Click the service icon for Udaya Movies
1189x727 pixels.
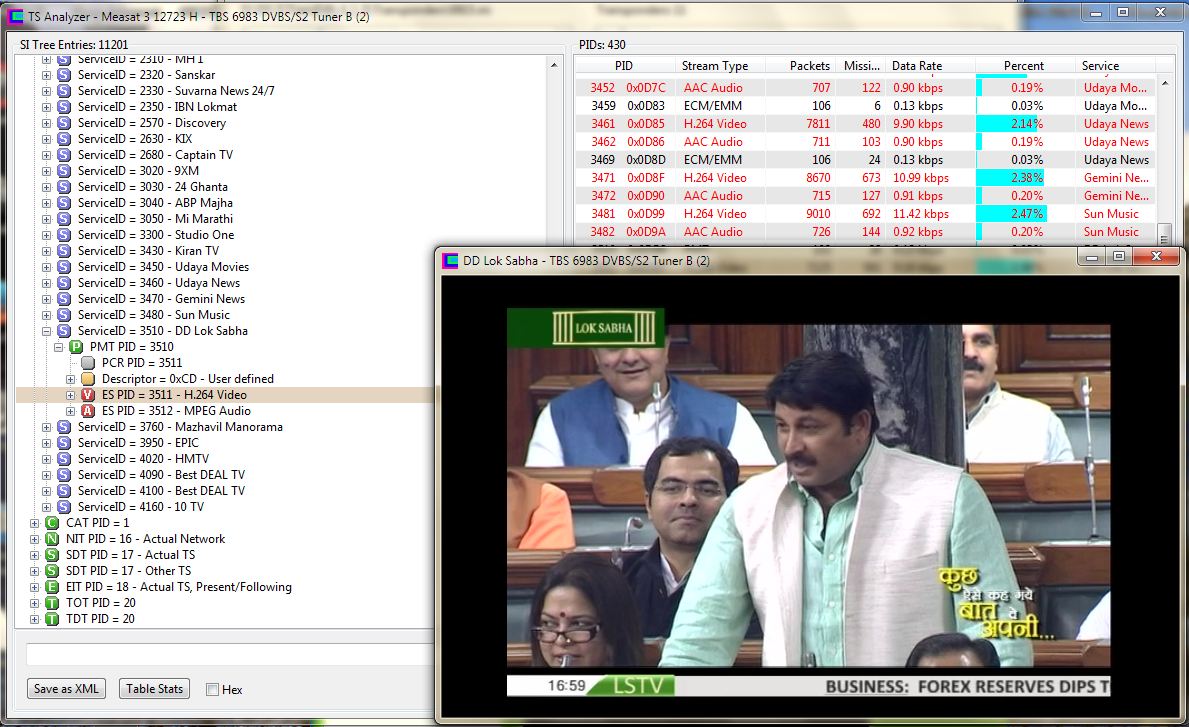[x=64, y=267]
